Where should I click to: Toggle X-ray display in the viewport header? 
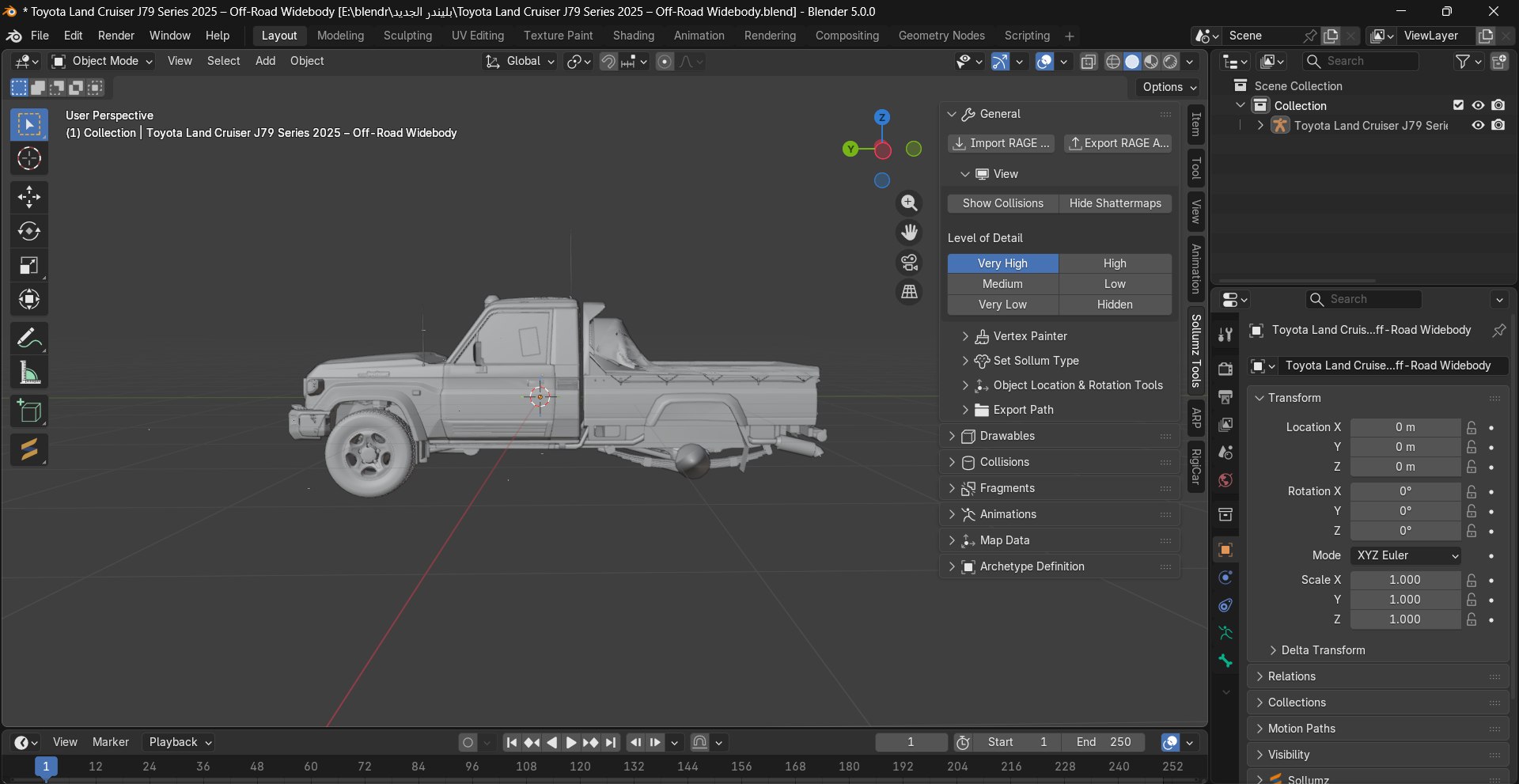1089,62
